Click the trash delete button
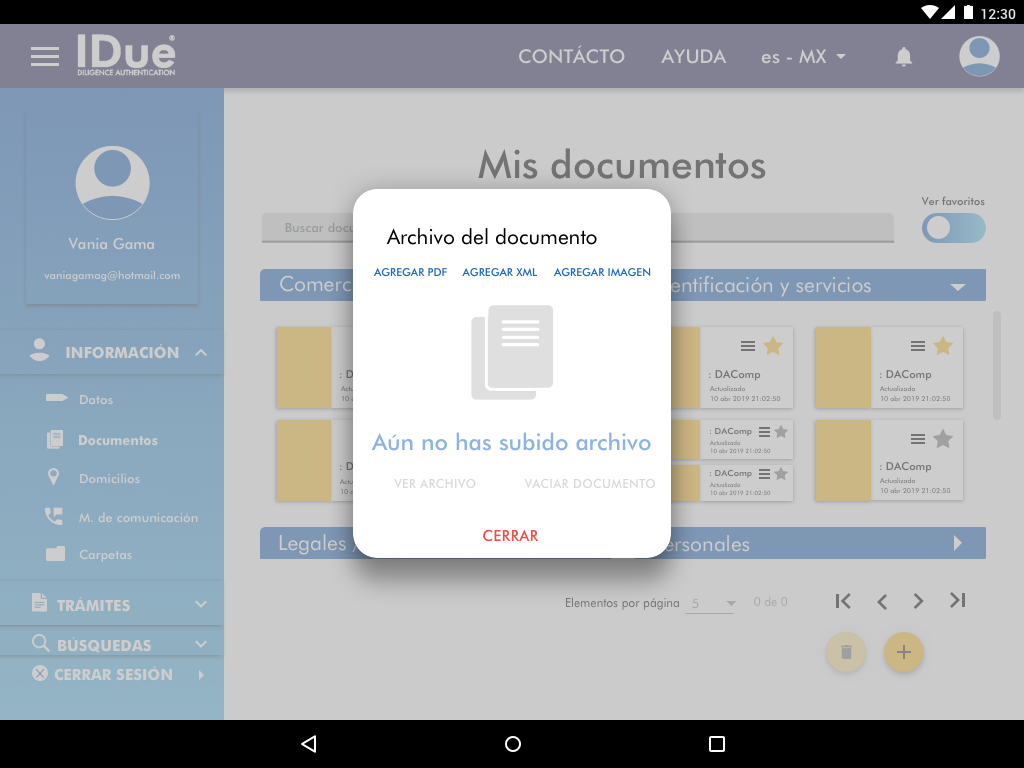The width and height of the screenshot is (1024, 768). [x=846, y=652]
